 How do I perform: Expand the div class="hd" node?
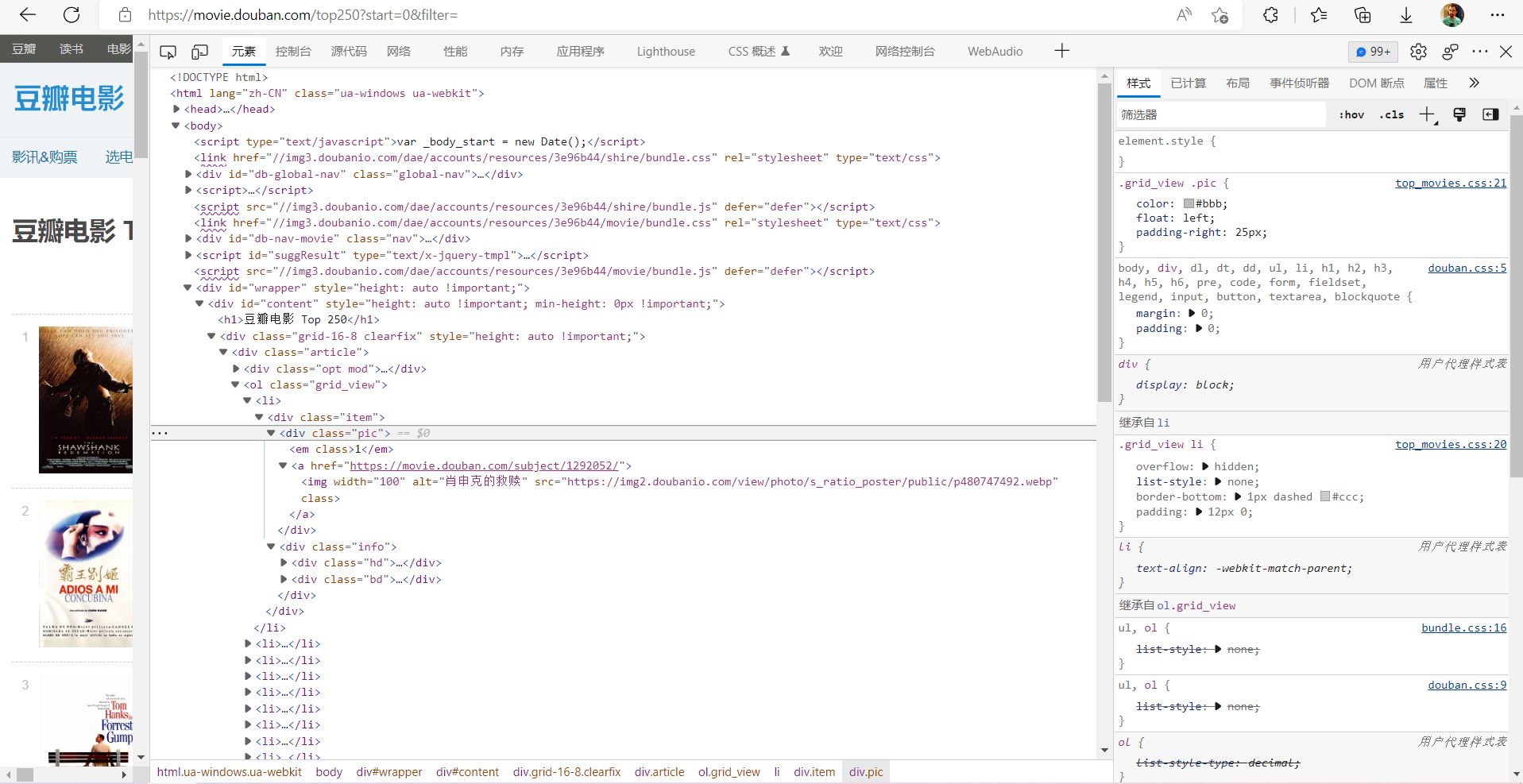click(x=284, y=563)
